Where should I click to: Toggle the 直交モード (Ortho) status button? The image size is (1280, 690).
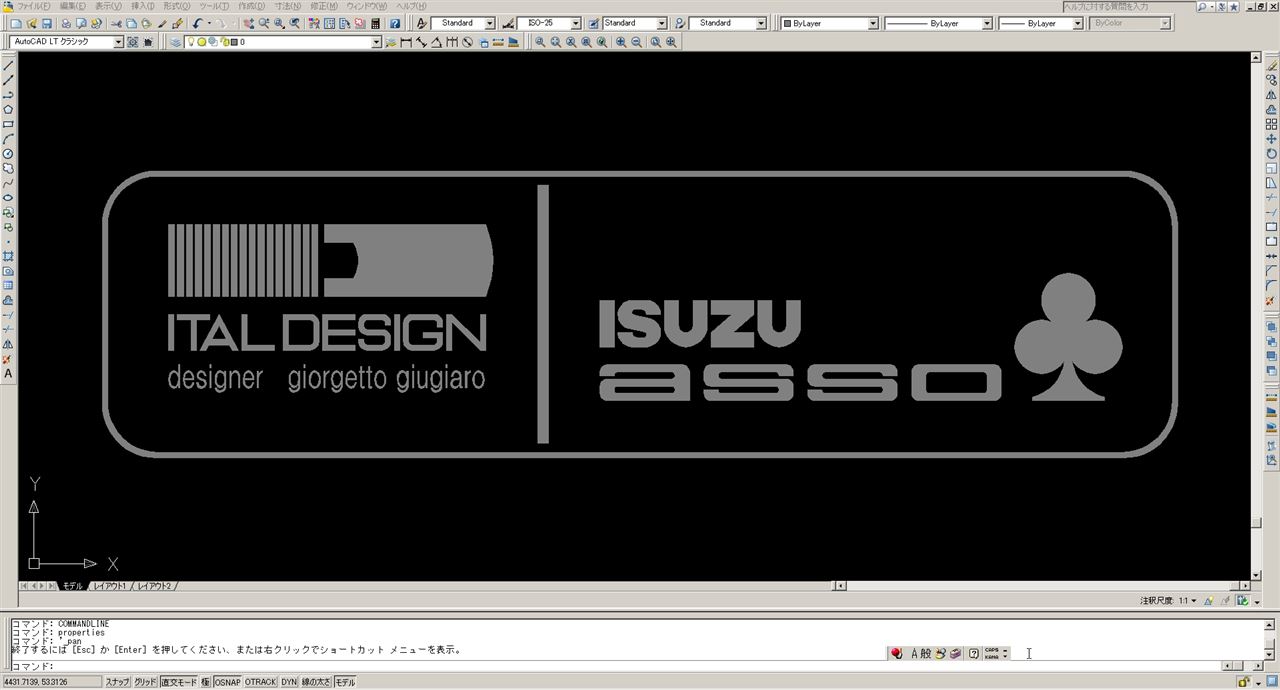tap(179, 682)
